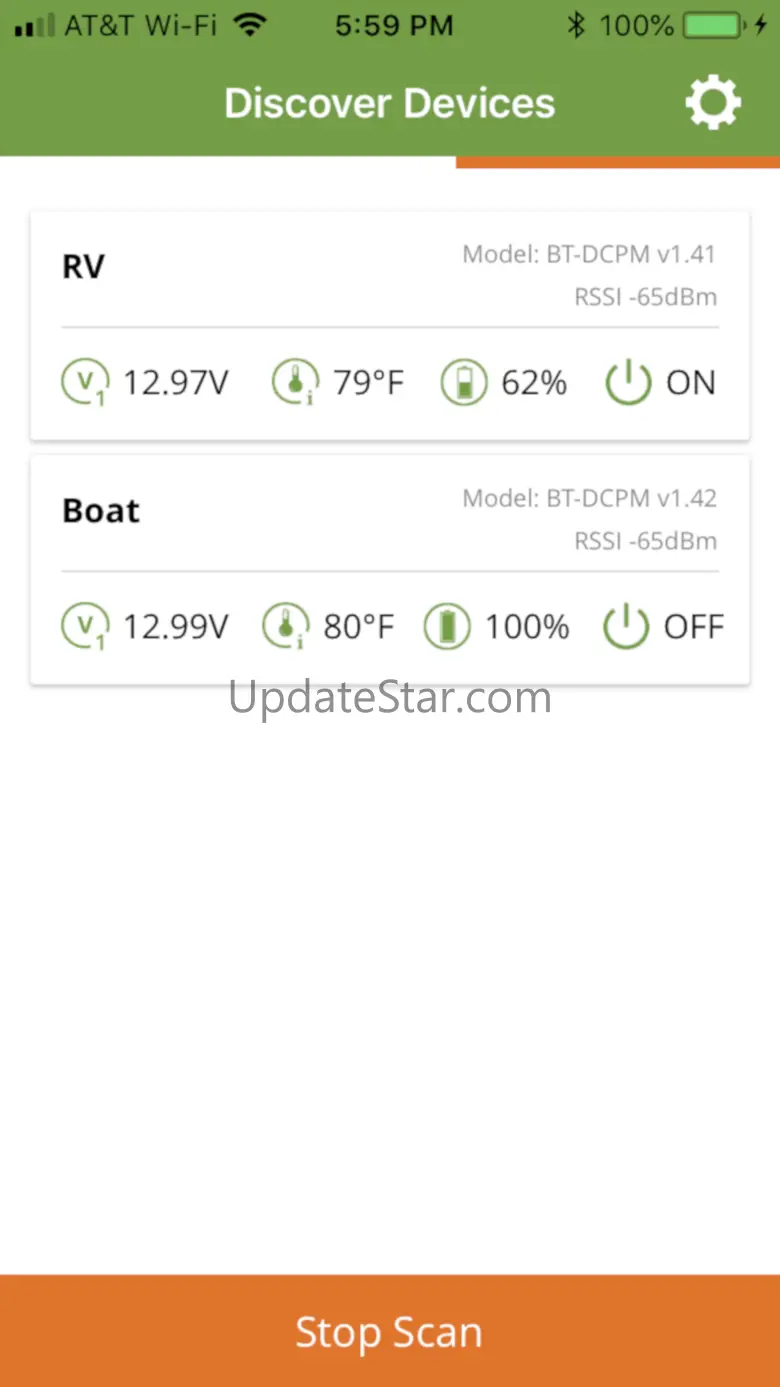
Task: Tap the RV voltage V1 icon
Action: [84, 382]
